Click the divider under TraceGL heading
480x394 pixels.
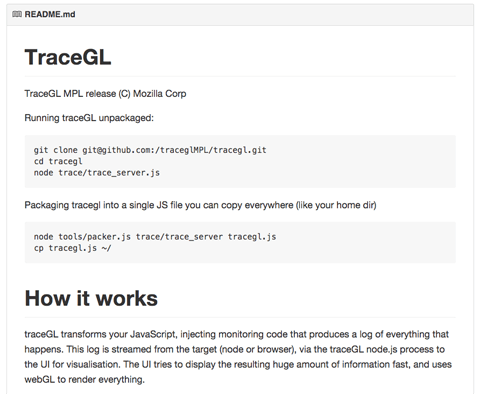240,76
